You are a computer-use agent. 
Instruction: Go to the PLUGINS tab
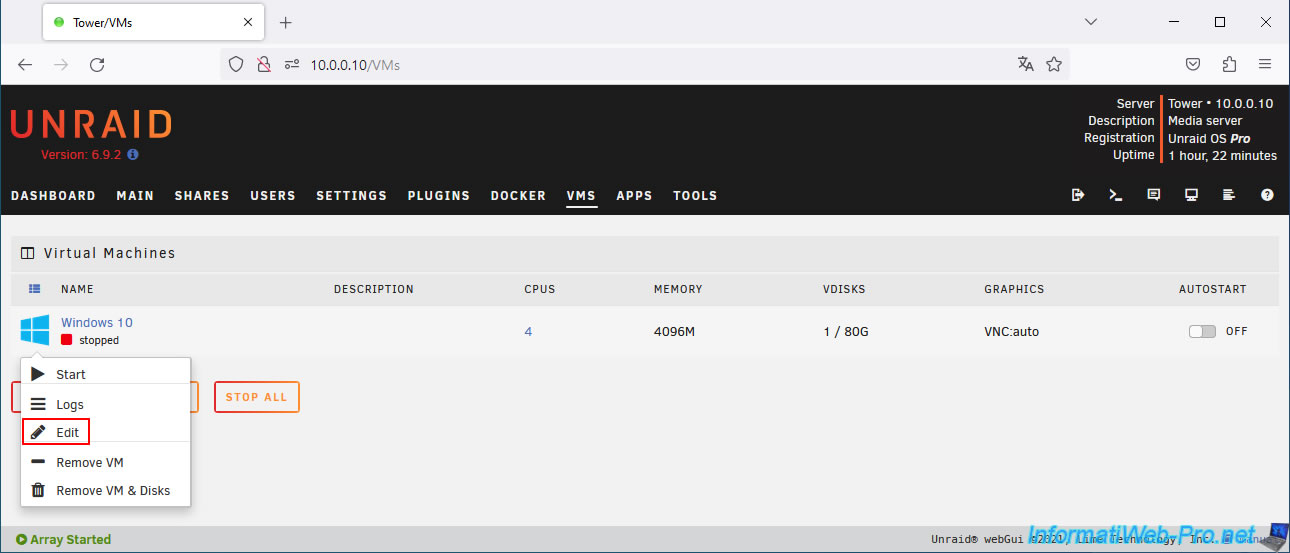[439, 196]
